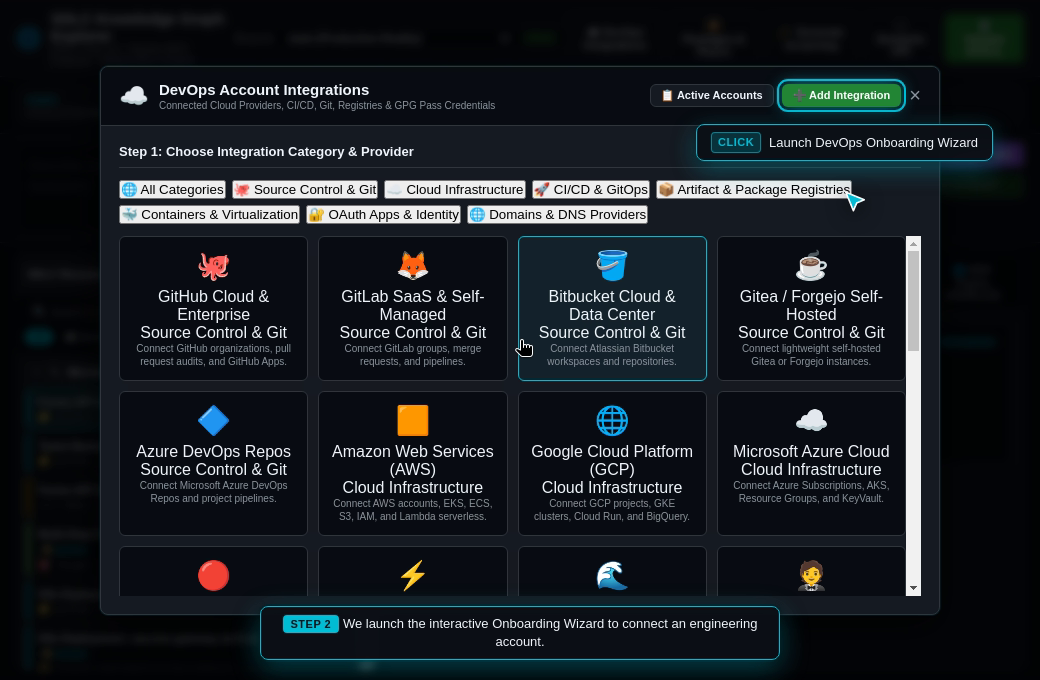This screenshot has width=1040, height=680.
Task: Click the Add Integration button
Action: point(841,96)
